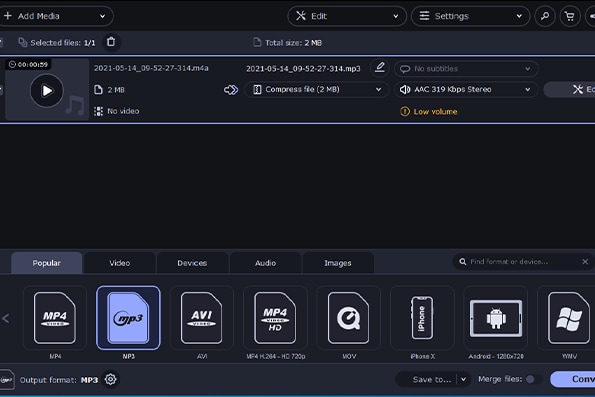Screen dimensions: 595x397
Task: Open AAC 319 Kbps Stereo audio dropdown
Action: coord(466,90)
